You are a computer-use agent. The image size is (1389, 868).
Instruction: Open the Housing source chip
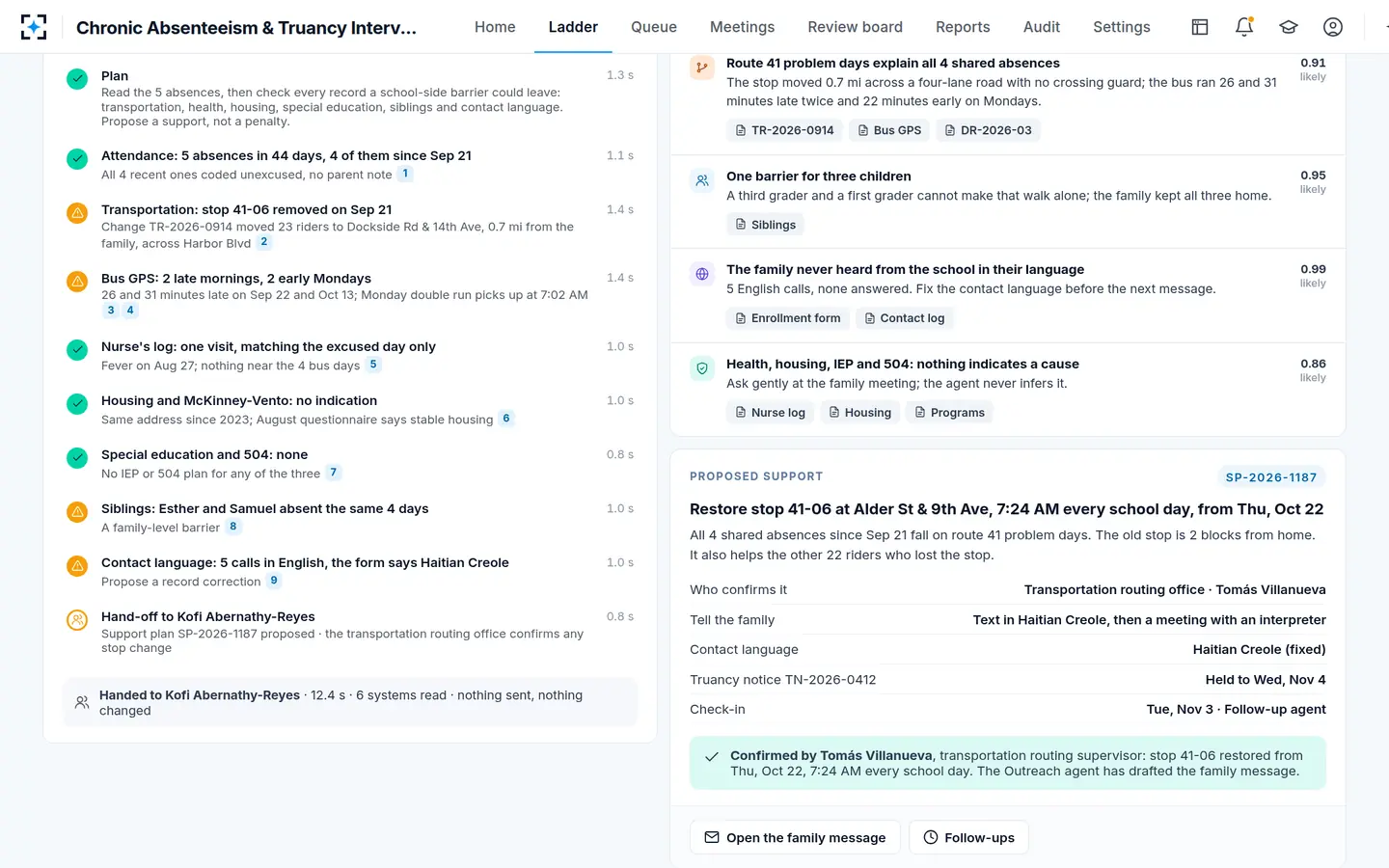pos(859,413)
